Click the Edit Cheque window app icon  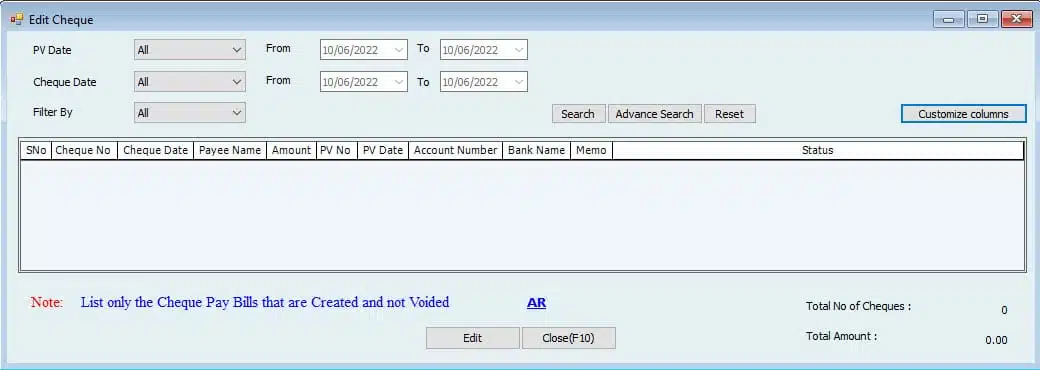point(16,20)
